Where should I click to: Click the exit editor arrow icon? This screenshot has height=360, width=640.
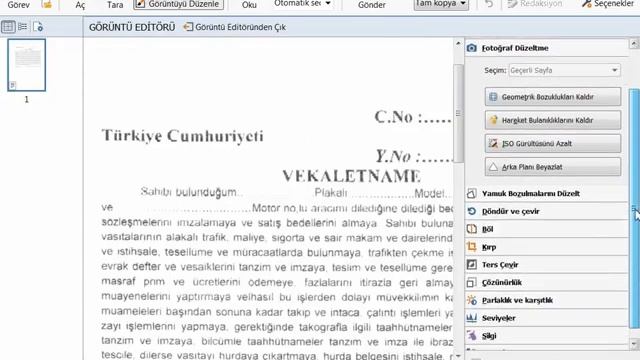188,27
